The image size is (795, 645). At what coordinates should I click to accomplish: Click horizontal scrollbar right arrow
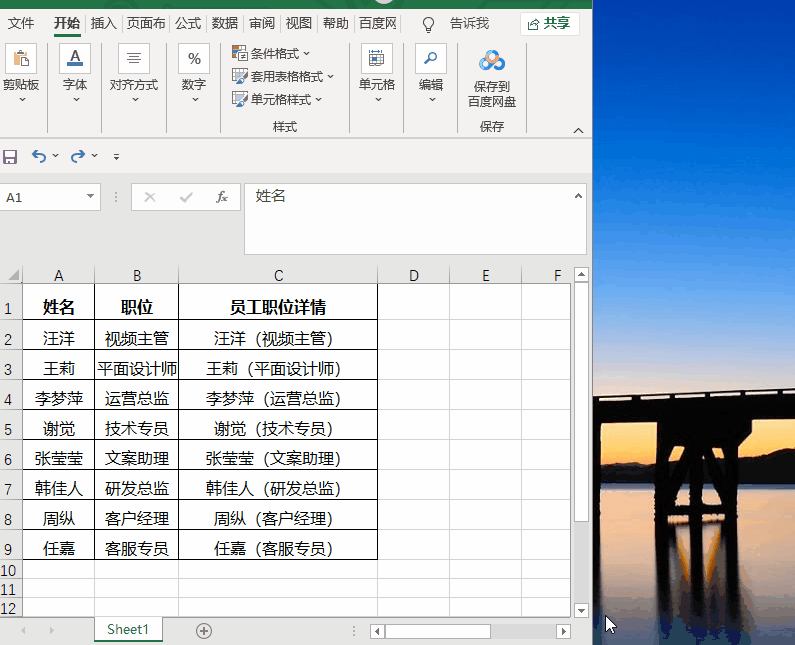click(563, 631)
